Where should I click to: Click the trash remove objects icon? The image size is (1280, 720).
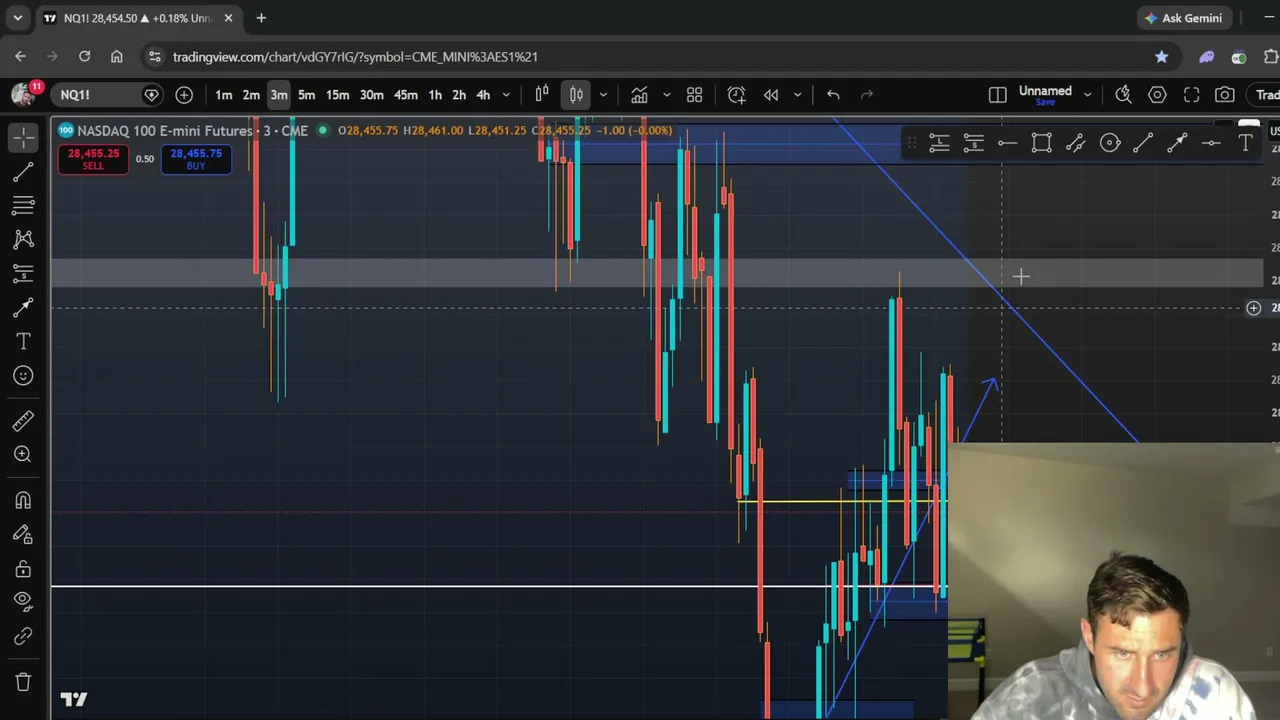23,682
